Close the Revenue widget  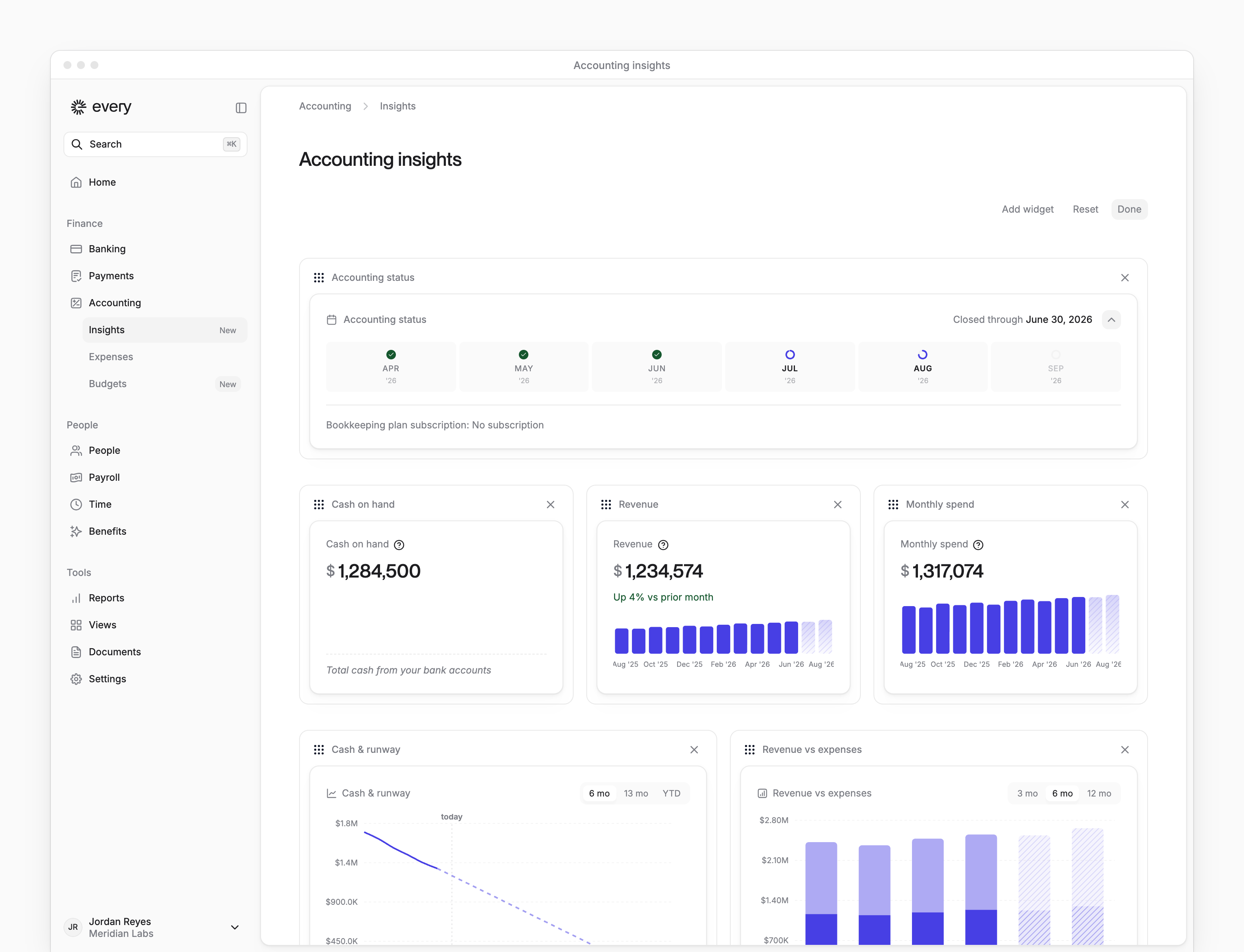[838, 504]
